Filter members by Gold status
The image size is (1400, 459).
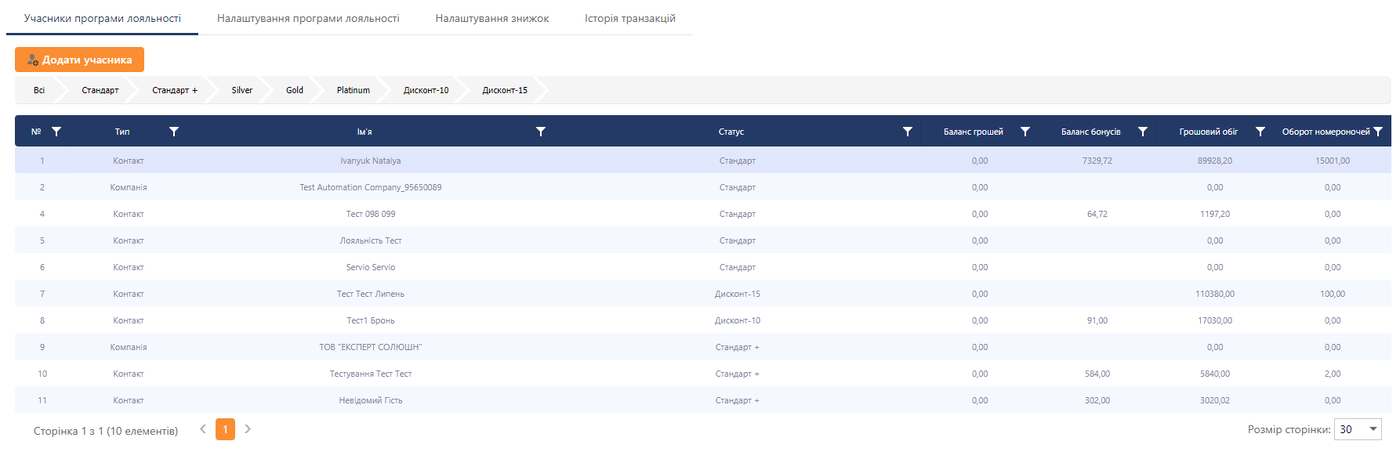[x=294, y=90]
